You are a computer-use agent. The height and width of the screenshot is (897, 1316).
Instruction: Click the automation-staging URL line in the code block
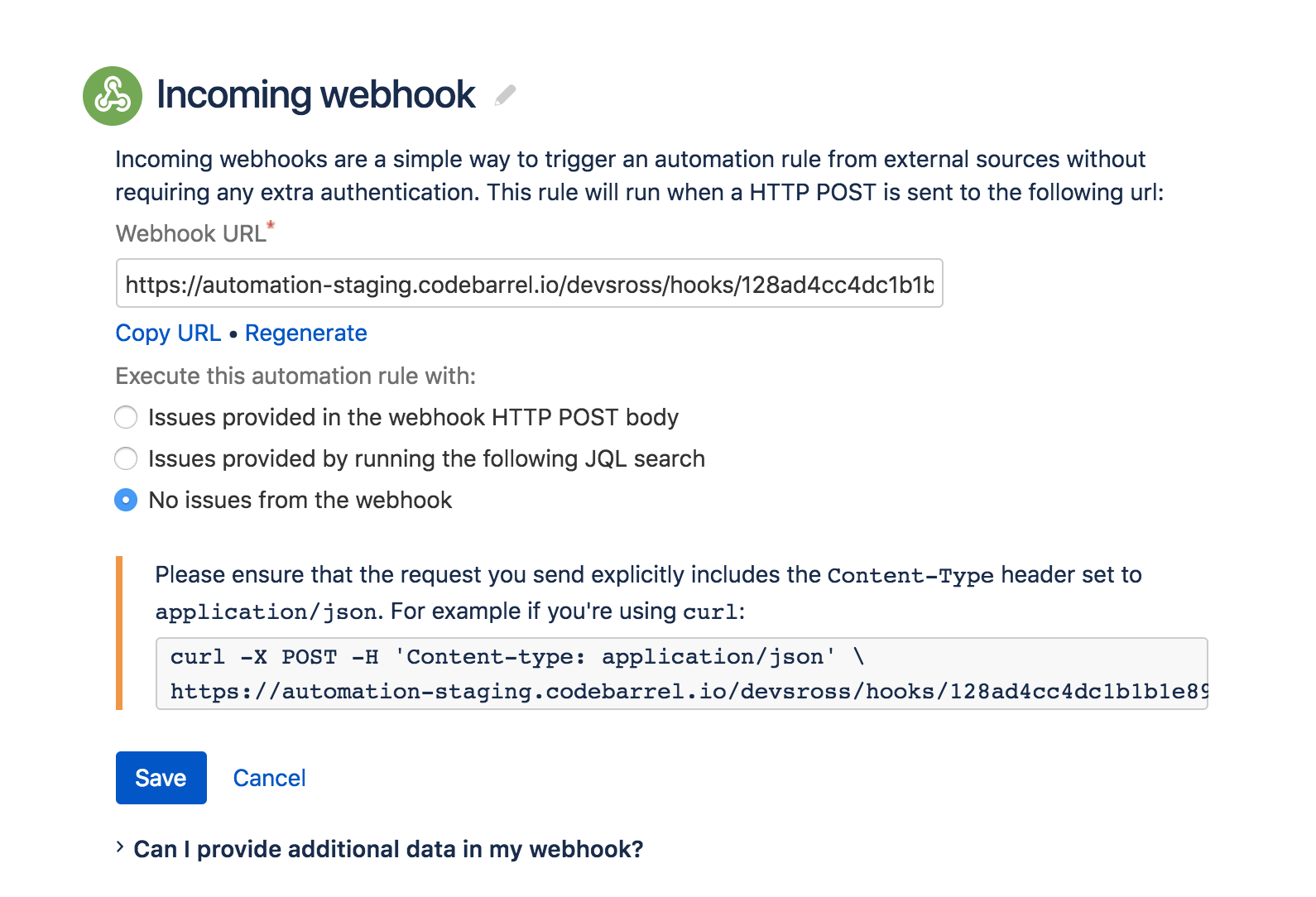pos(687,691)
